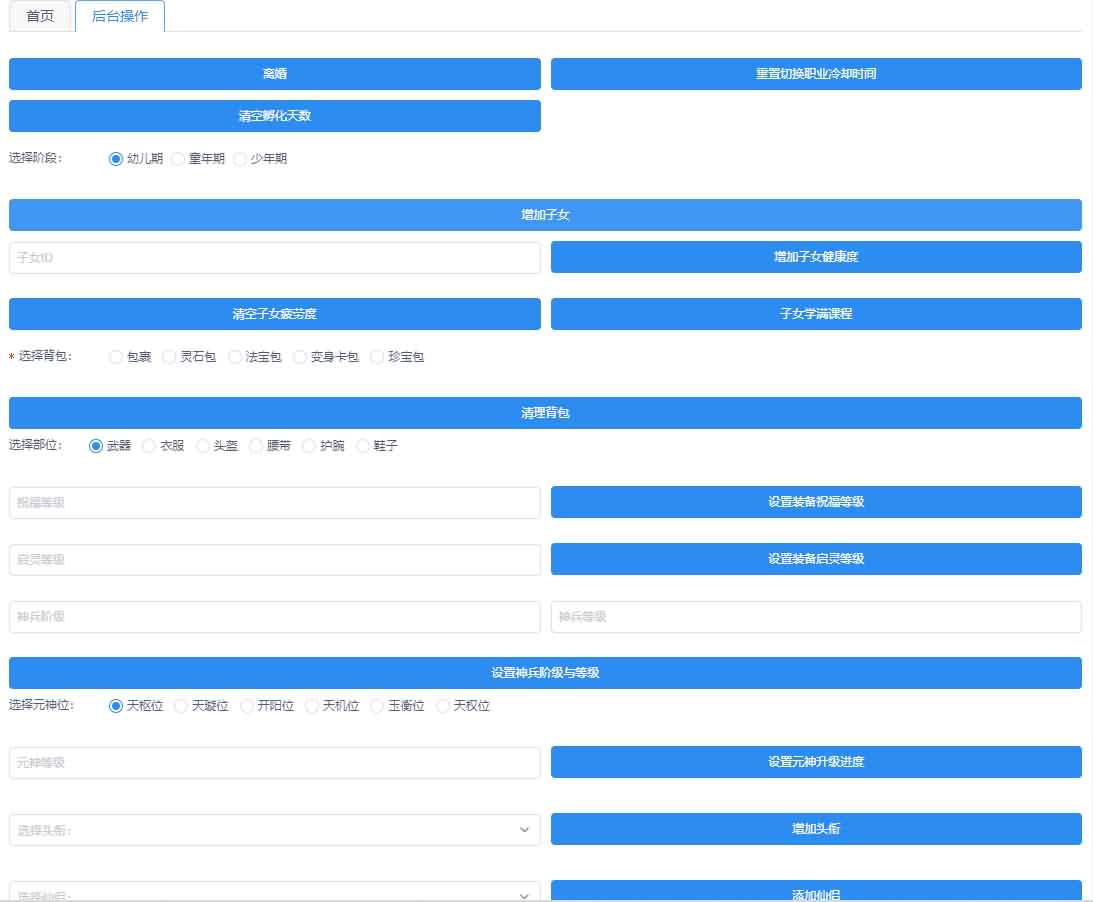Click the 增加子女健康度 button

click(x=816, y=256)
